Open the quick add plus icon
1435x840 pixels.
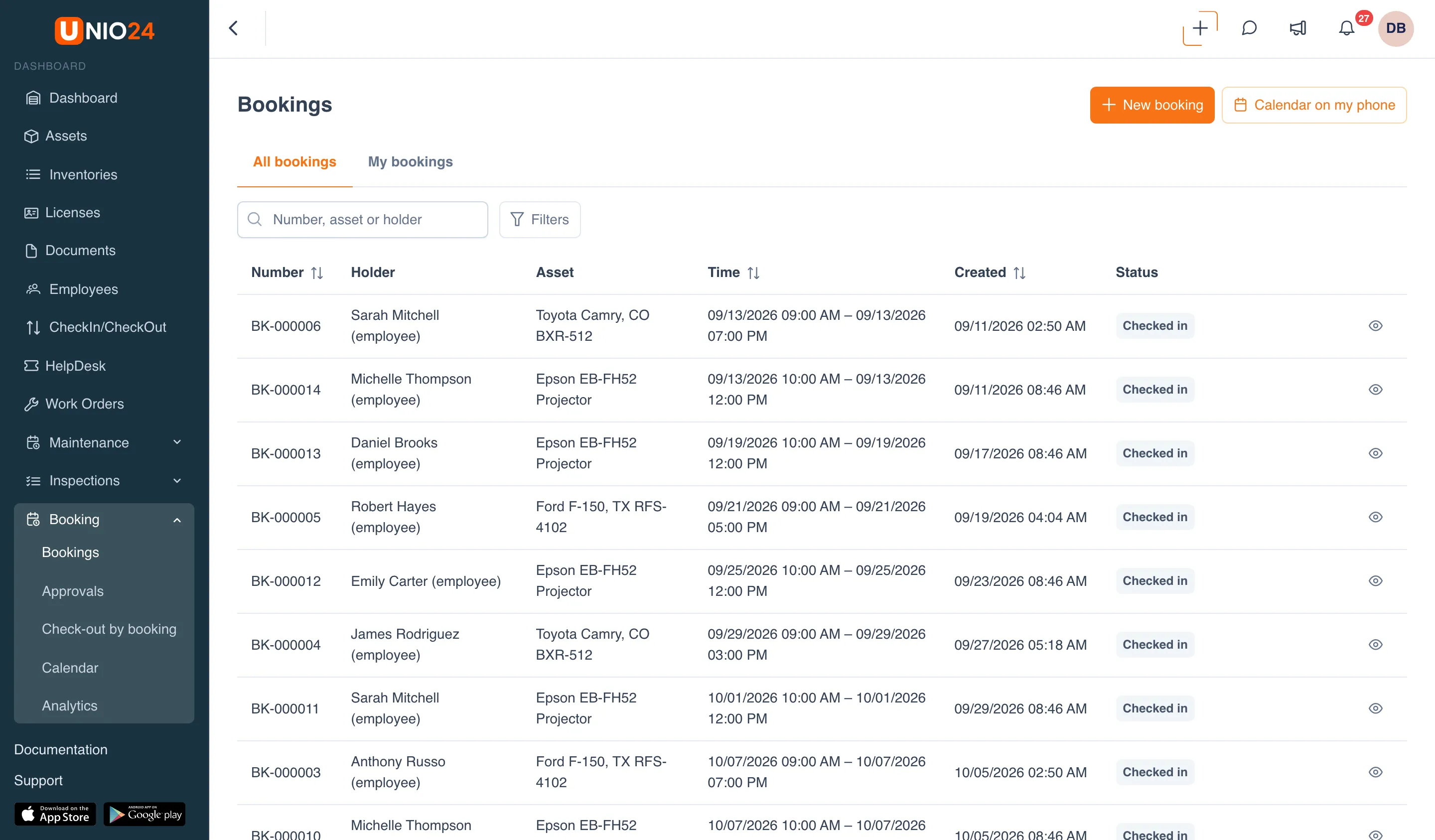[x=1200, y=28]
